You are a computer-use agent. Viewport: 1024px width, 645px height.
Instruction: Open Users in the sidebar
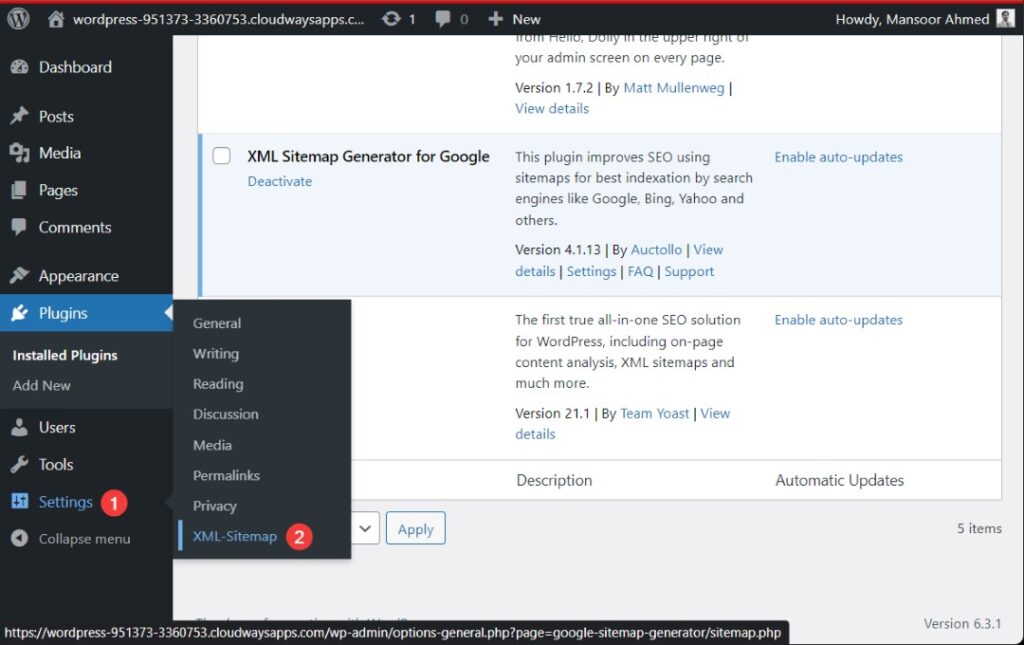click(x=57, y=427)
